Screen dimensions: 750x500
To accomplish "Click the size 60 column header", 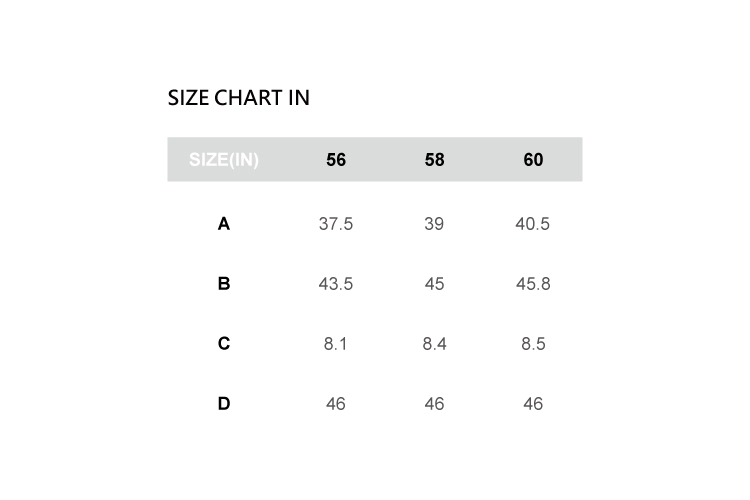I will (533, 160).
